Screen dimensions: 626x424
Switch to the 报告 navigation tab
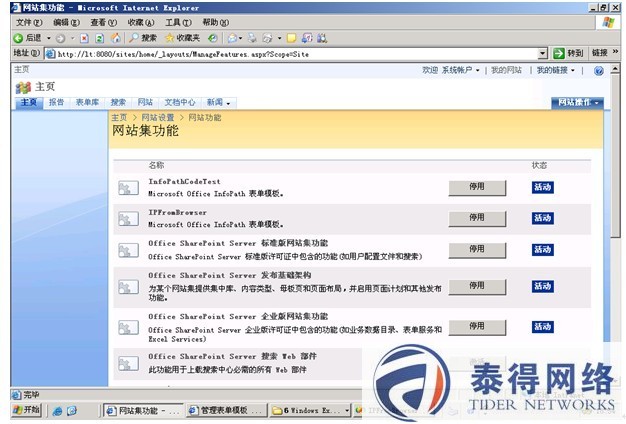[x=56, y=103]
